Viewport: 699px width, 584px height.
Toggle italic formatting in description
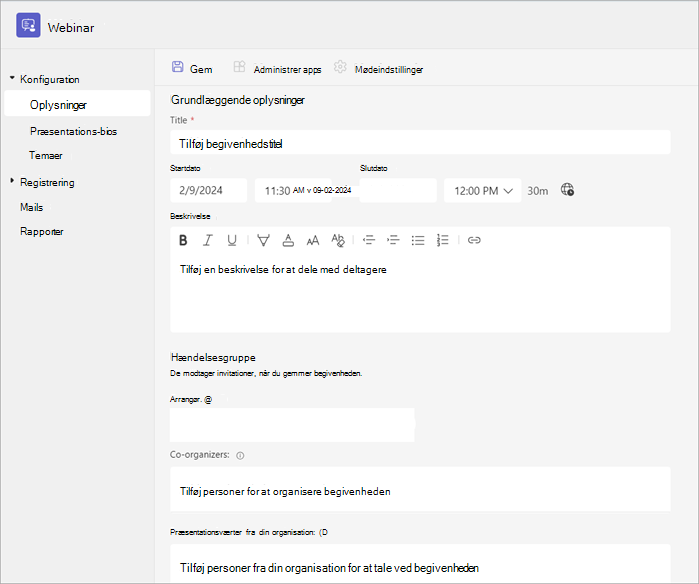207,240
